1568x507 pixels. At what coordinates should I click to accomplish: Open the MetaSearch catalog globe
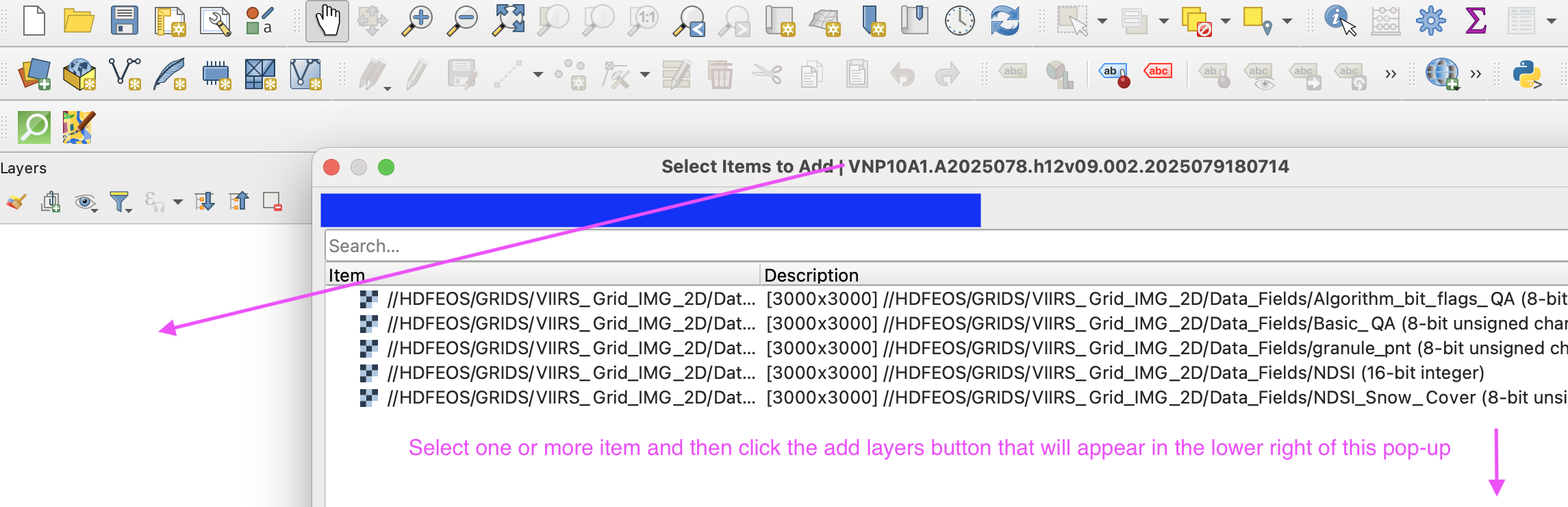[x=1442, y=74]
